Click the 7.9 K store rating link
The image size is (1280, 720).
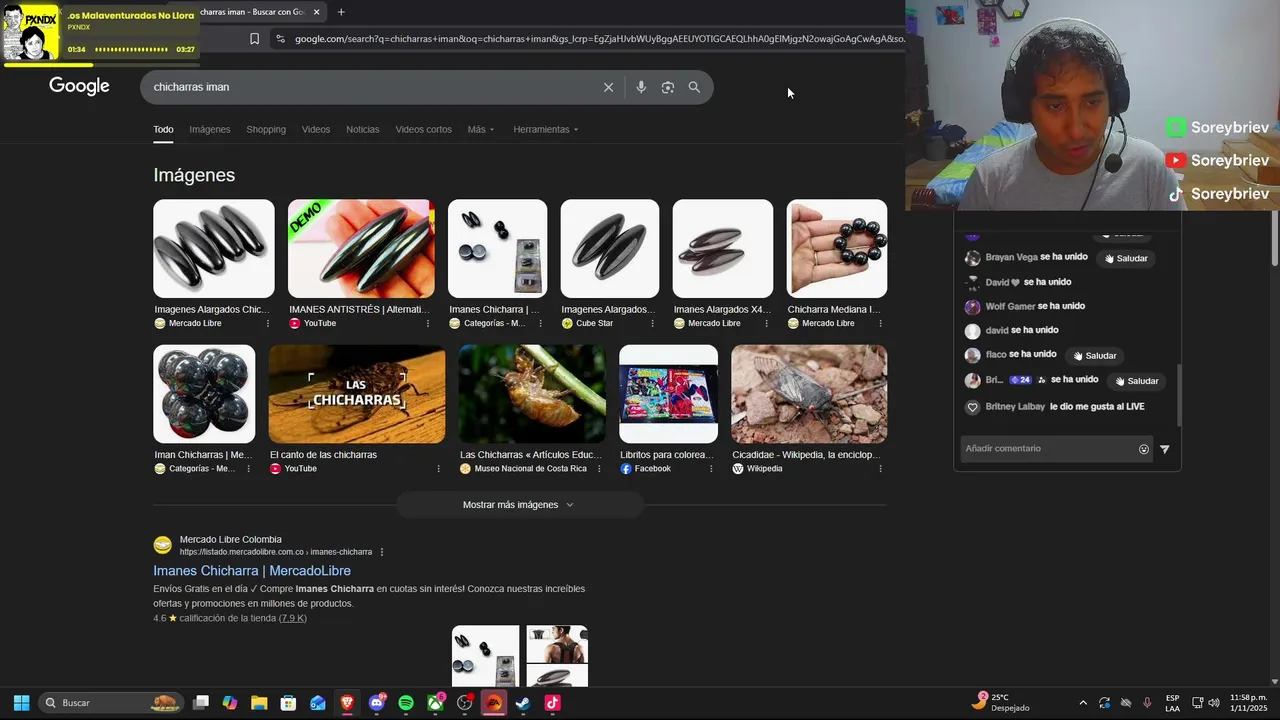(x=293, y=618)
